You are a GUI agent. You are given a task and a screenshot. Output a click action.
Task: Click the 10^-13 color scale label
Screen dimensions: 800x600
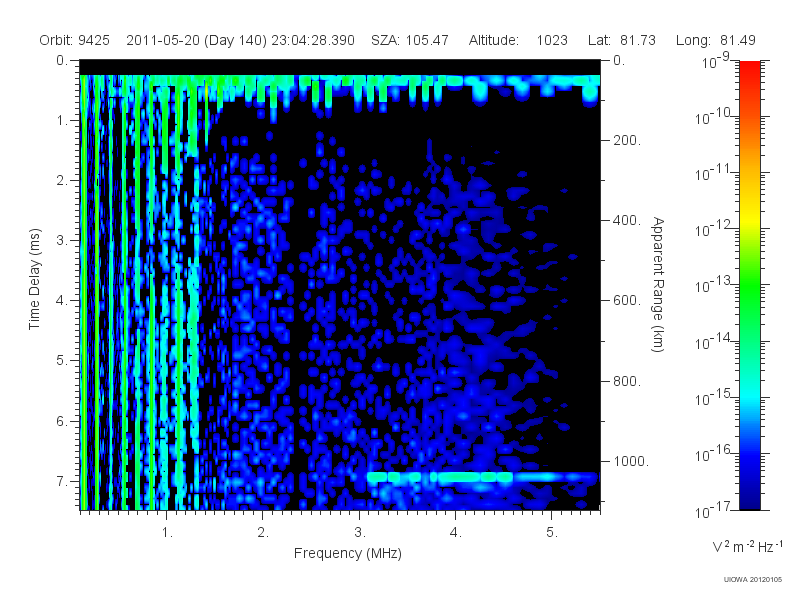pyautogui.click(x=713, y=285)
